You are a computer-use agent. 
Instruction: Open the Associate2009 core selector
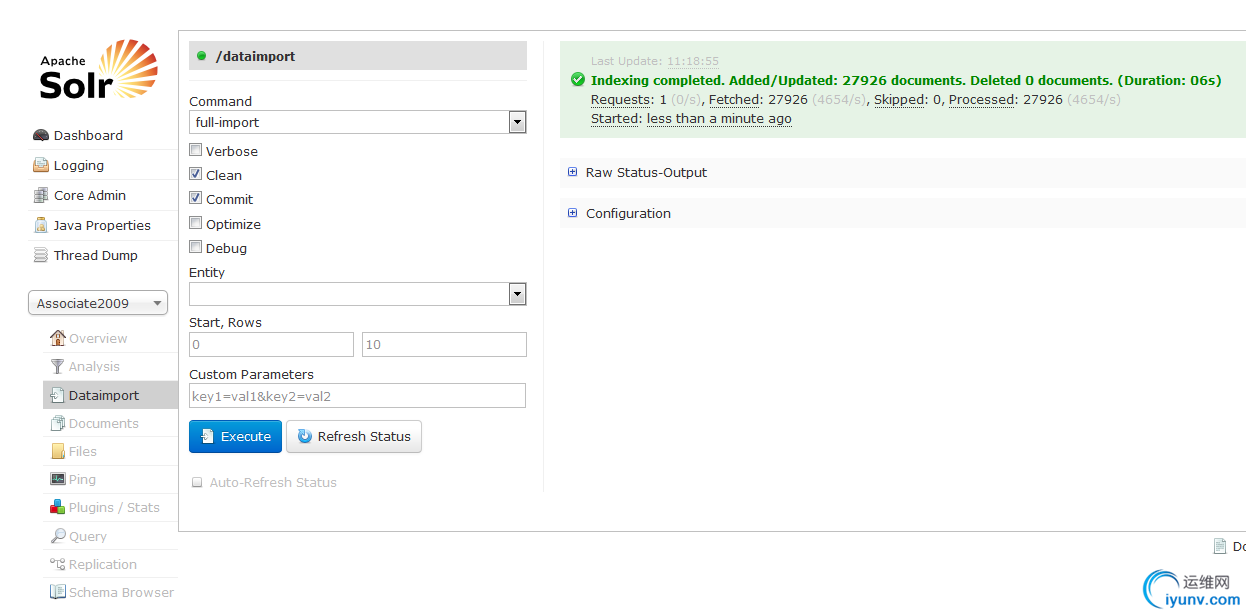coord(98,303)
